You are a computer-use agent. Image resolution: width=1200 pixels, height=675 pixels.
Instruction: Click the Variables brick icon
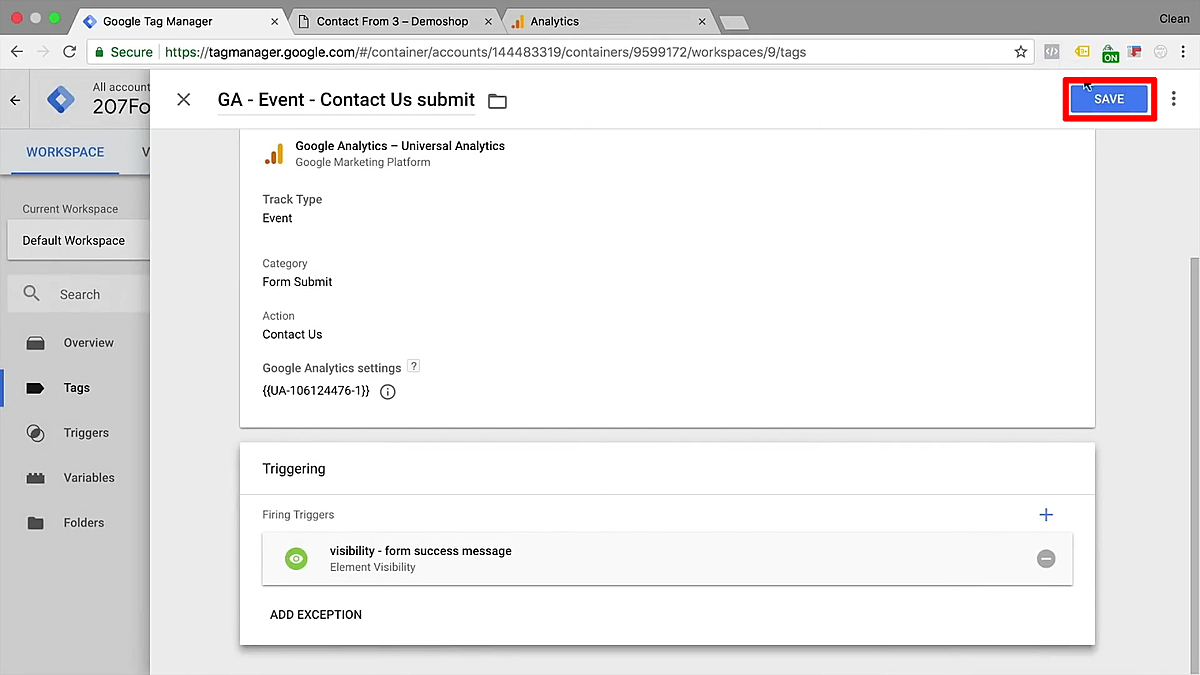coord(35,478)
